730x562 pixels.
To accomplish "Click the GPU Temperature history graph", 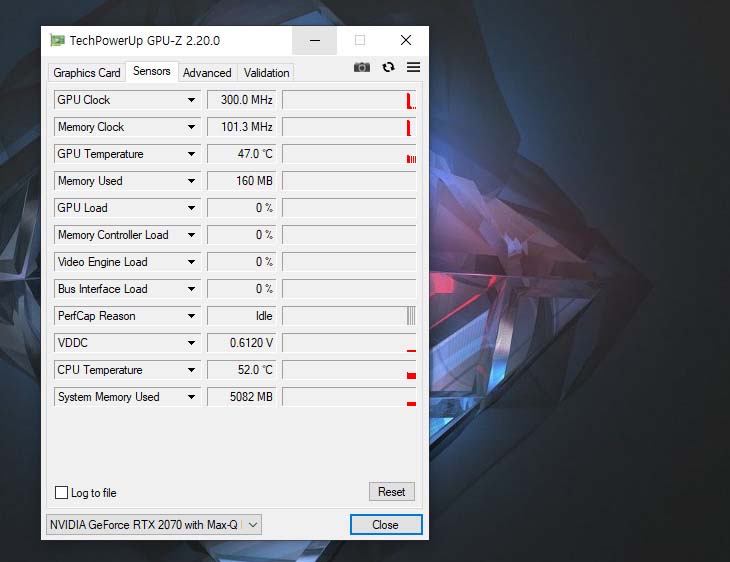I will (349, 154).
